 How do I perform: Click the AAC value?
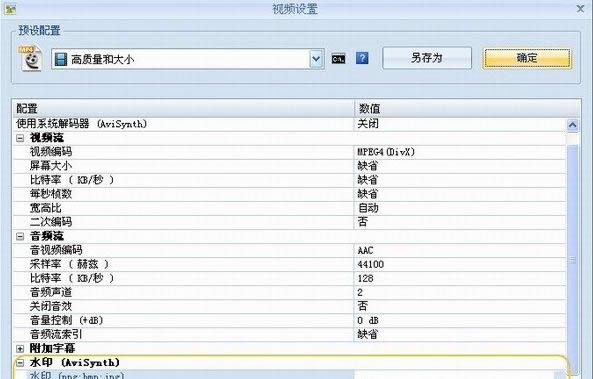365,250
